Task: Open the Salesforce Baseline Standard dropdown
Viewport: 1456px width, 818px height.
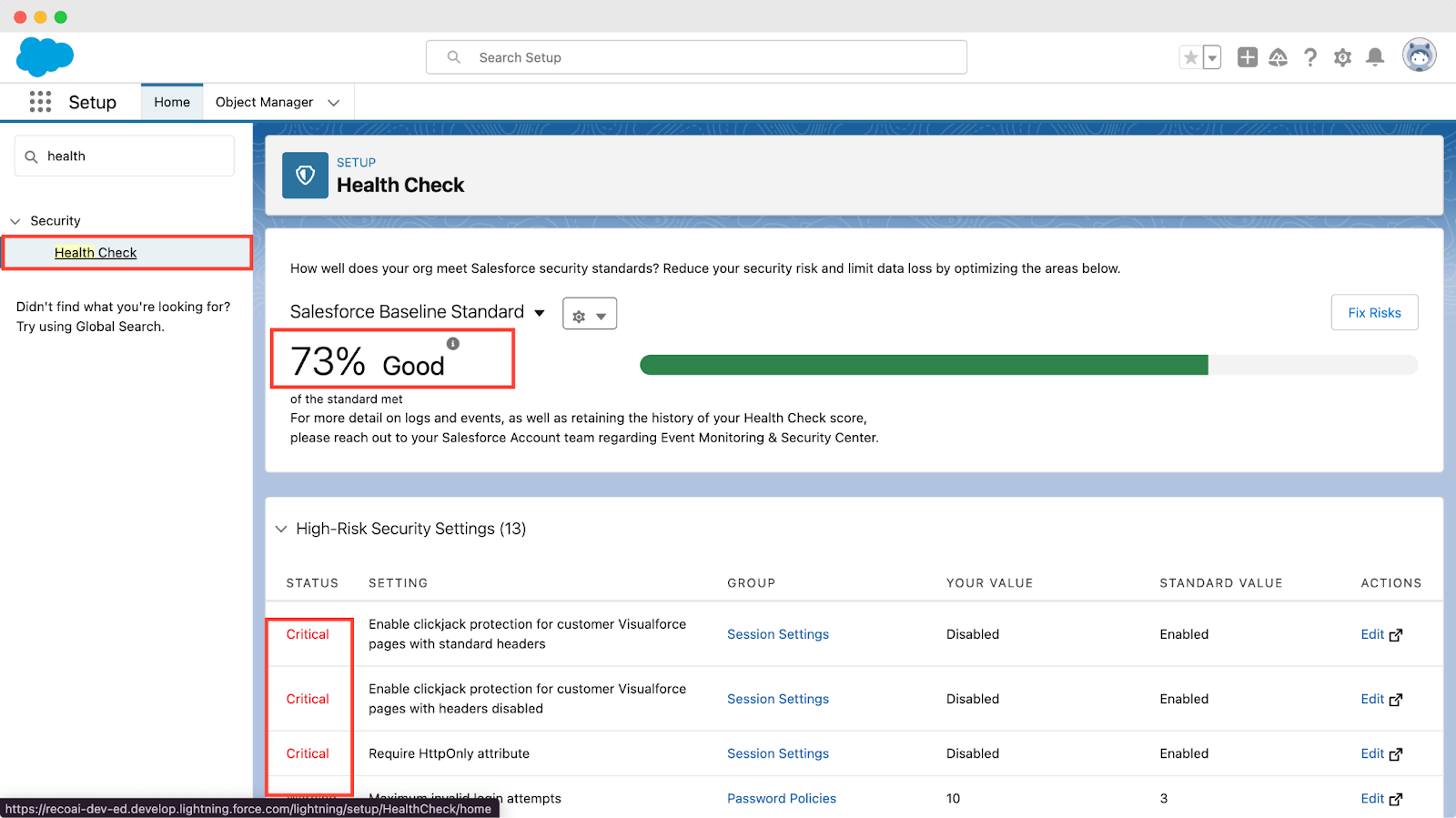Action: [417, 312]
